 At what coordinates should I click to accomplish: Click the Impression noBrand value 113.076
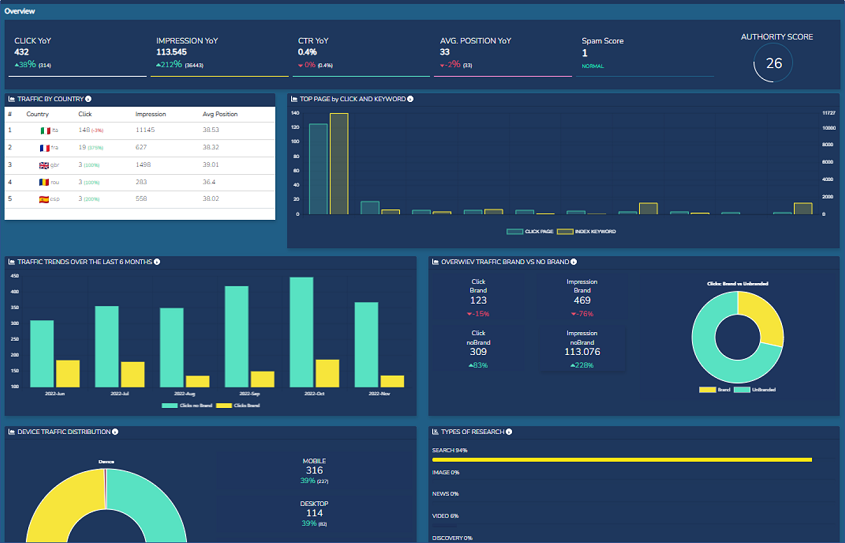[582, 352]
